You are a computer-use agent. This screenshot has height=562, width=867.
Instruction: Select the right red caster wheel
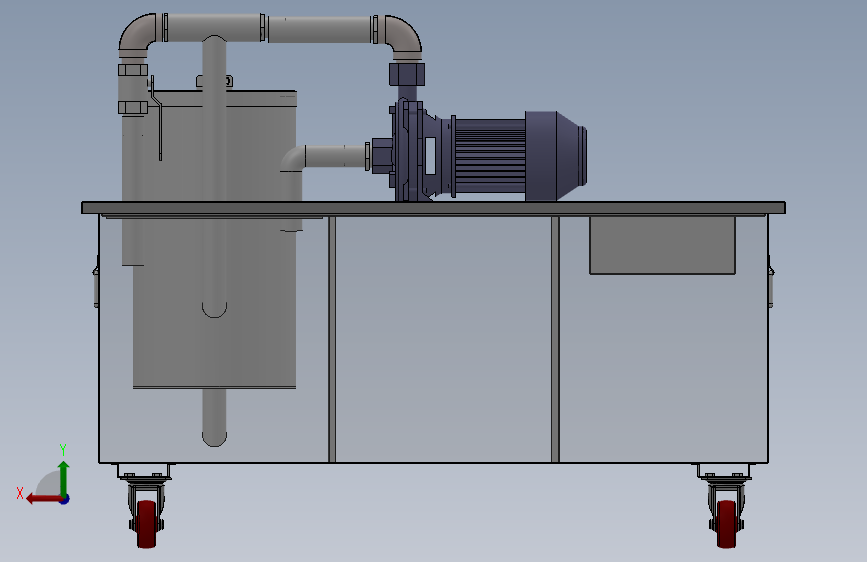727,524
